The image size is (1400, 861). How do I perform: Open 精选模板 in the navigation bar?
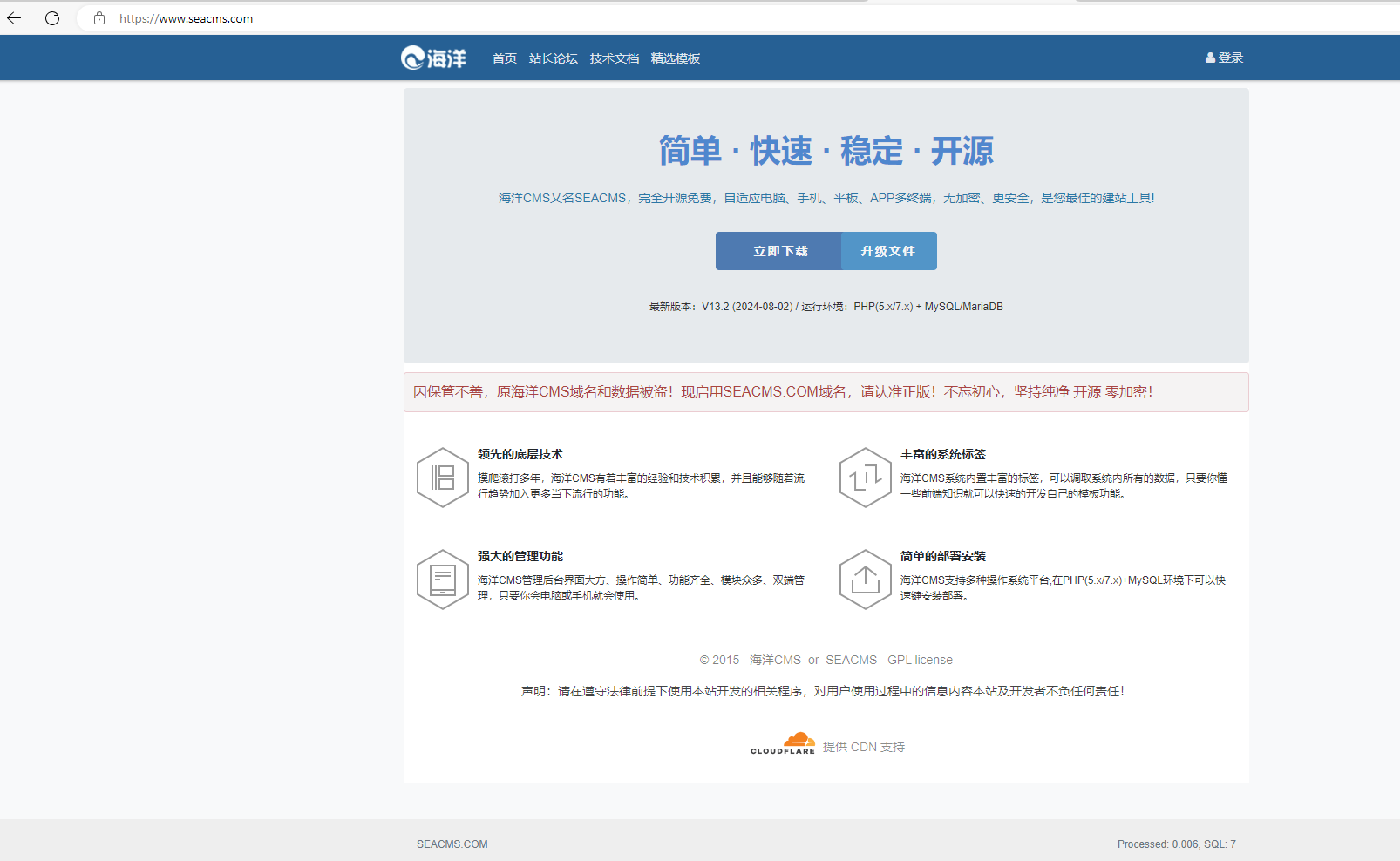click(x=675, y=58)
